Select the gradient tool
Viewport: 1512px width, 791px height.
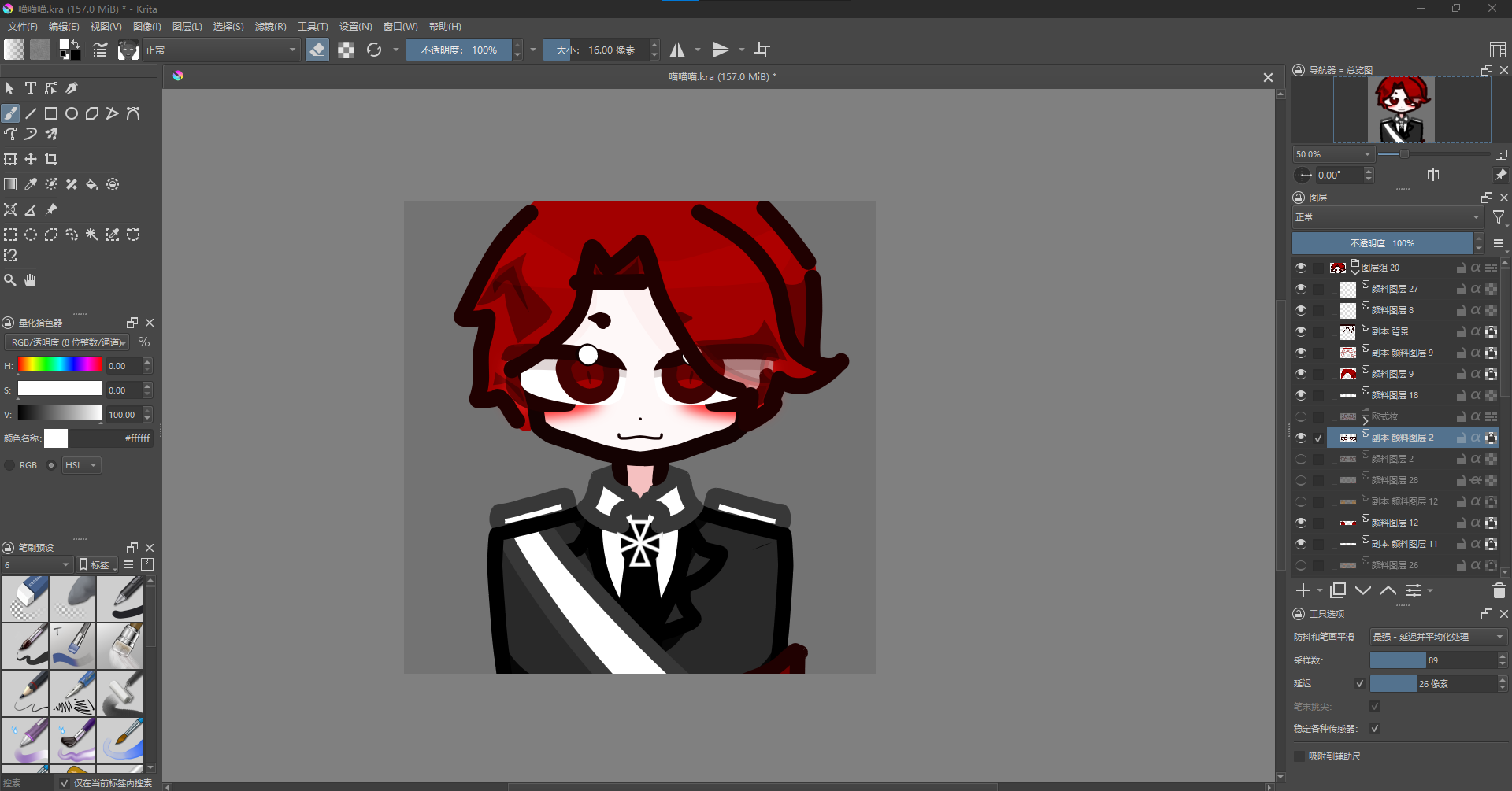coord(10,184)
